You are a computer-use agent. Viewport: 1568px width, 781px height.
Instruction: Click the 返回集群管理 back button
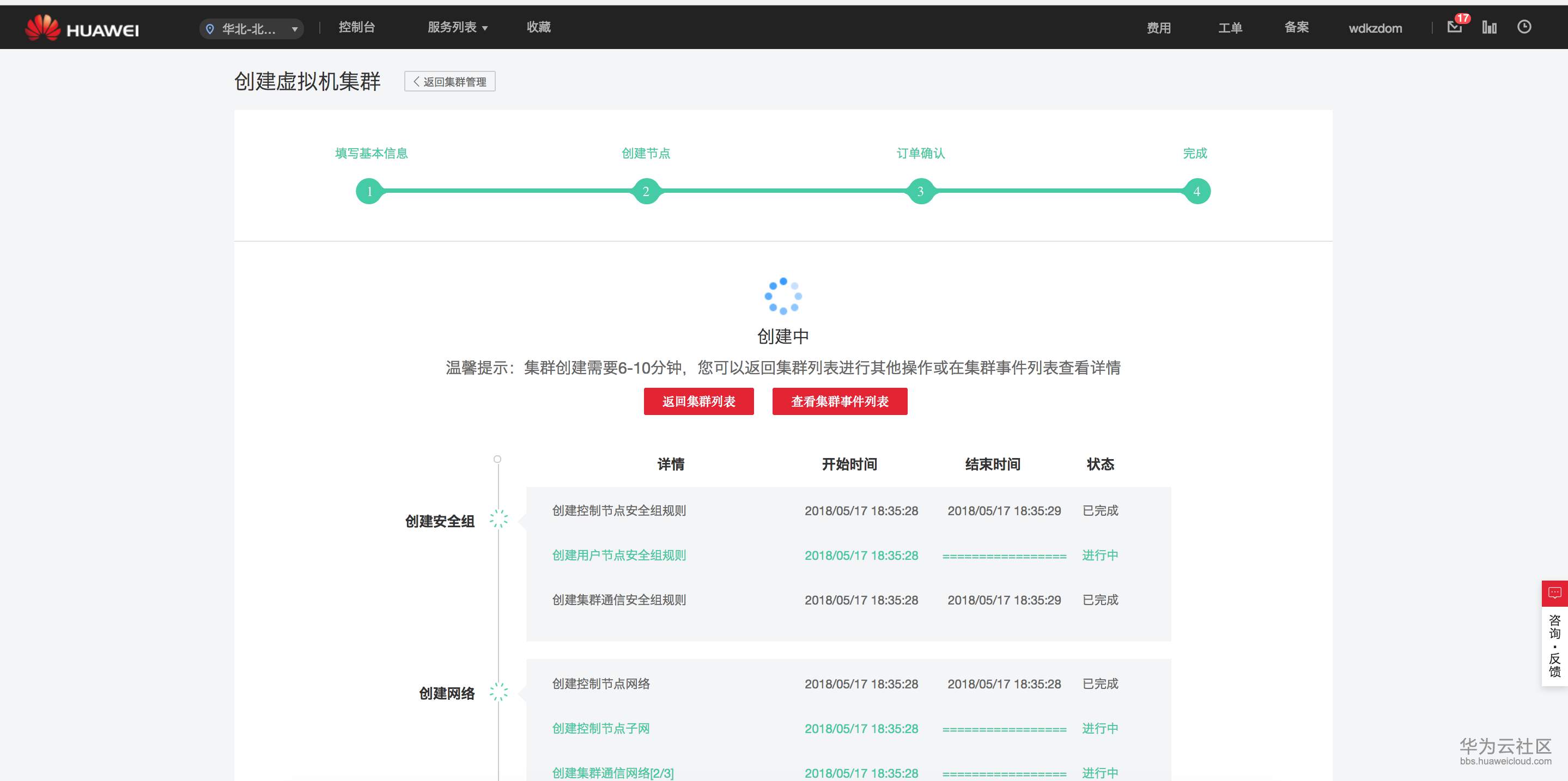click(x=450, y=82)
